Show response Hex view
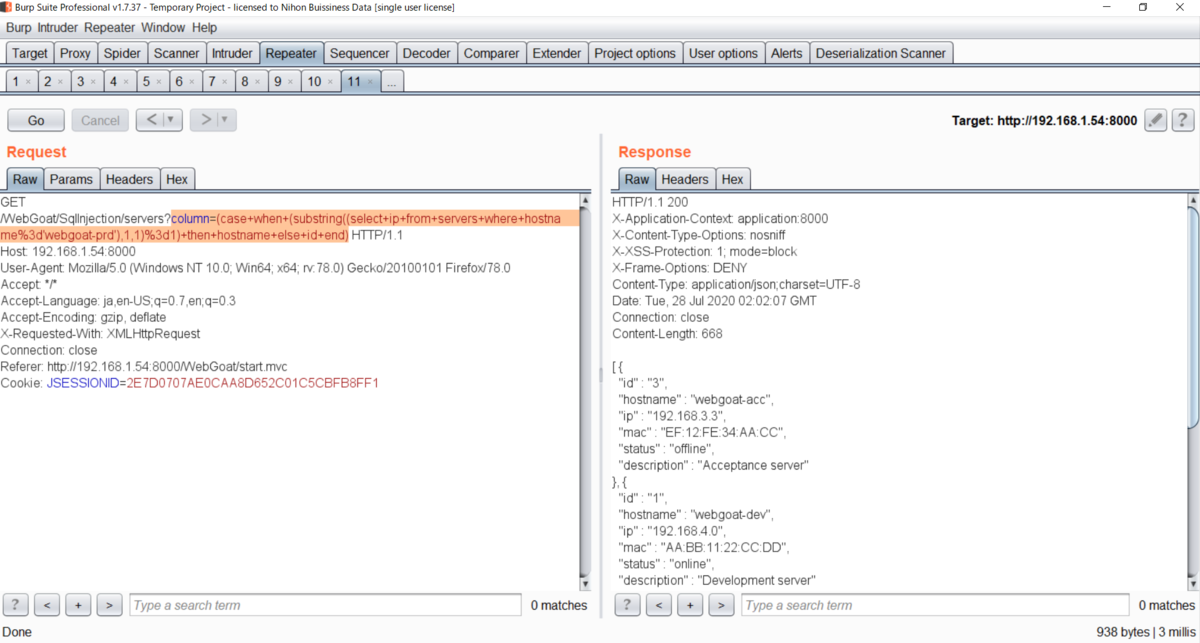 click(732, 179)
